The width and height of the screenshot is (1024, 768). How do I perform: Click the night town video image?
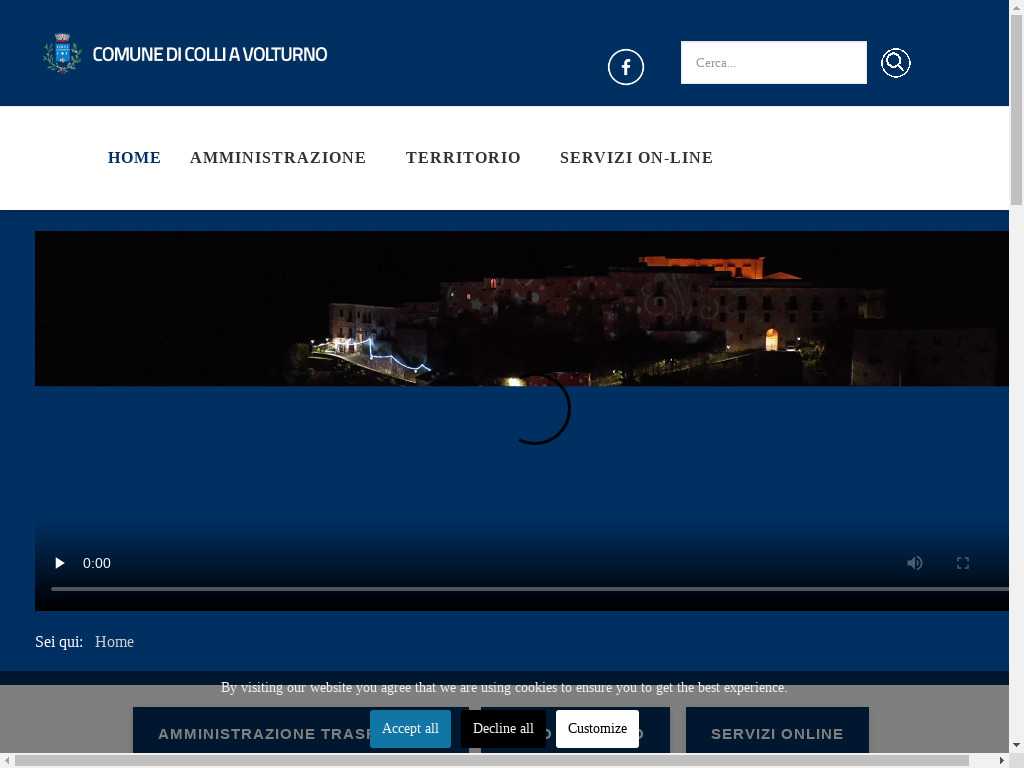(522, 308)
